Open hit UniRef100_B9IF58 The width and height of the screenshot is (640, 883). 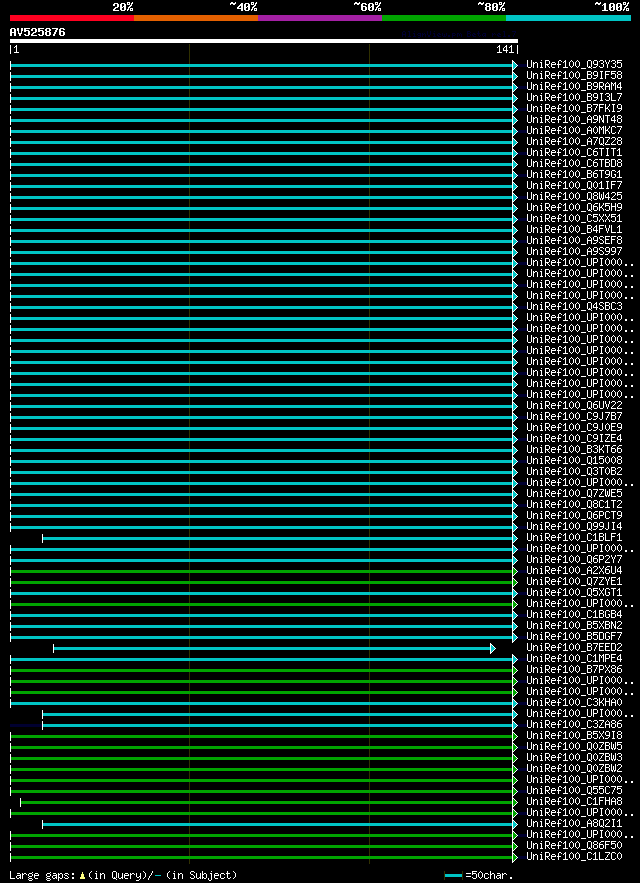(574, 75)
